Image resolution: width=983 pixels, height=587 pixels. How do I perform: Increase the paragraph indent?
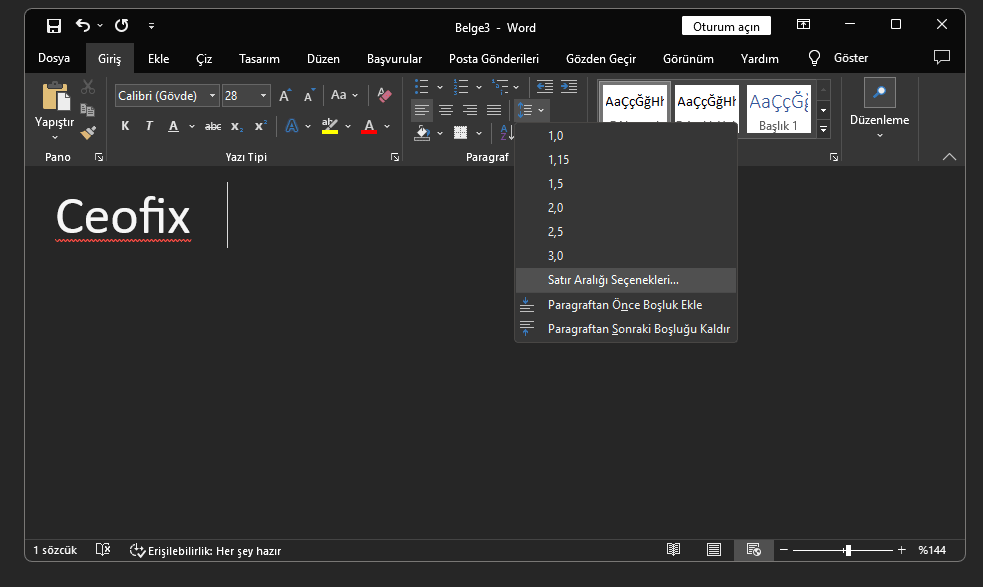click(x=569, y=87)
